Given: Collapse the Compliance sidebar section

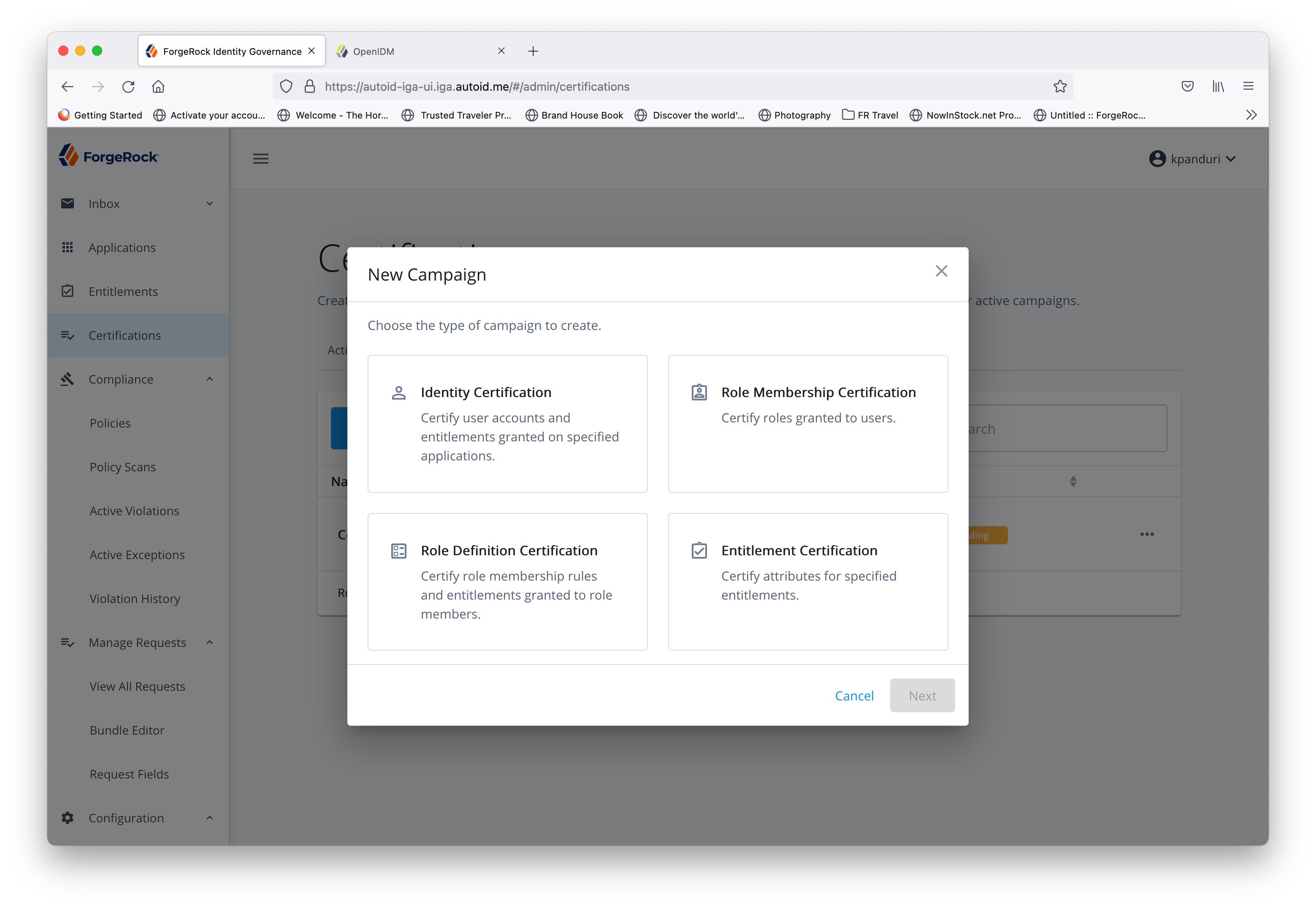Looking at the screenshot, I should click(209, 379).
